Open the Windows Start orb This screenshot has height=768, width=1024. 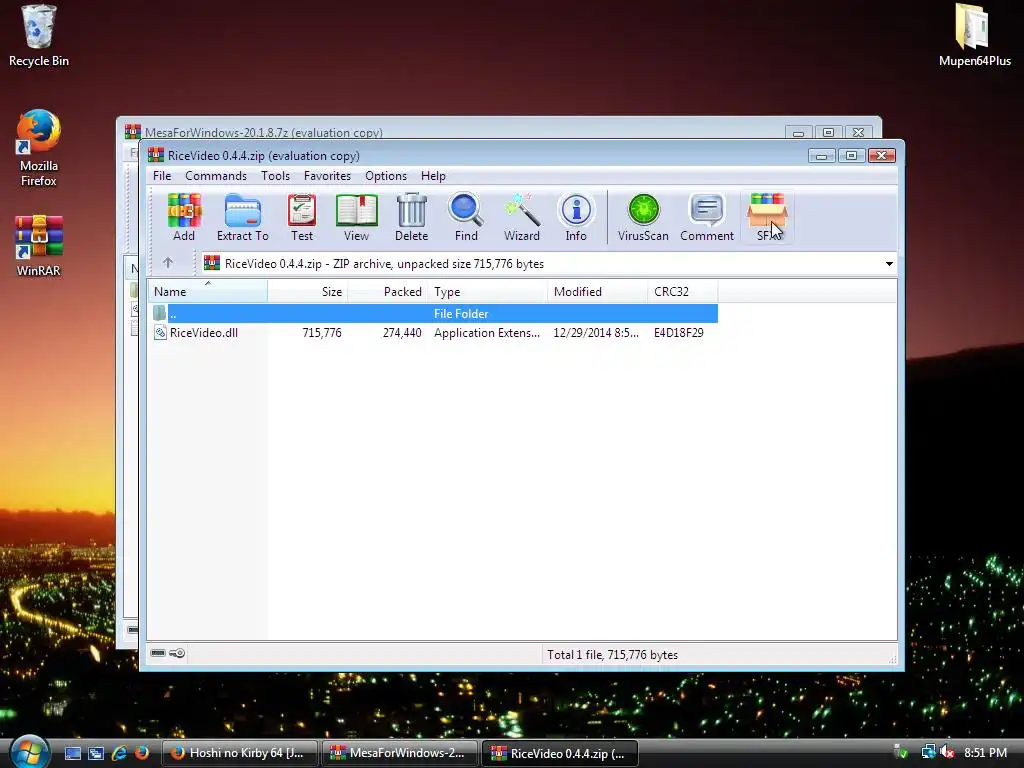tap(29, 752)
